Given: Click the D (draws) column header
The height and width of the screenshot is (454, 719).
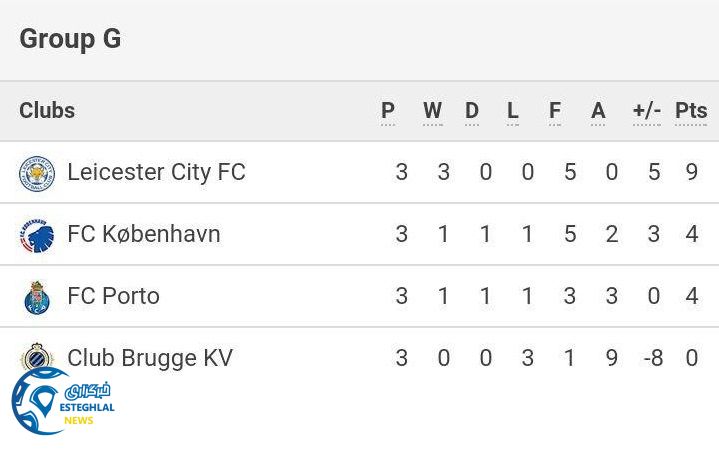Looking at the screenshot, I should (x=472, y=111).
